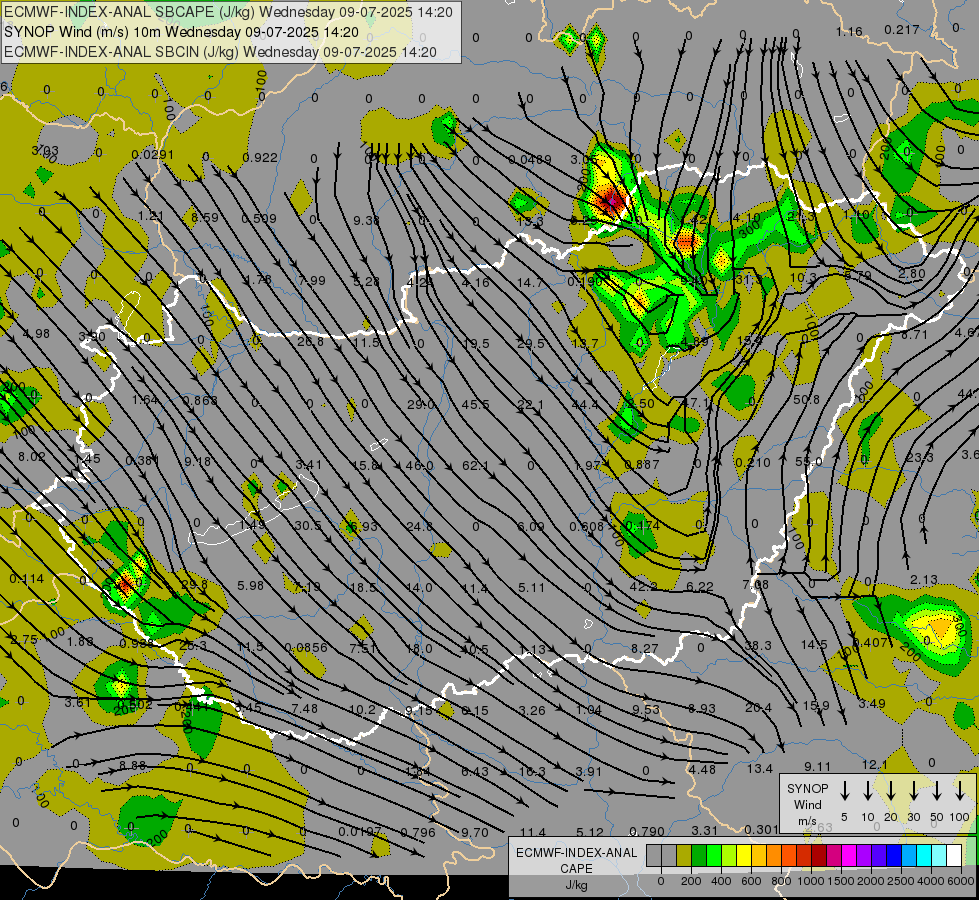Click the 5 m/s wind arrow in legend
Viewport: 979px width, 900px height.
[x=844, y=791]
